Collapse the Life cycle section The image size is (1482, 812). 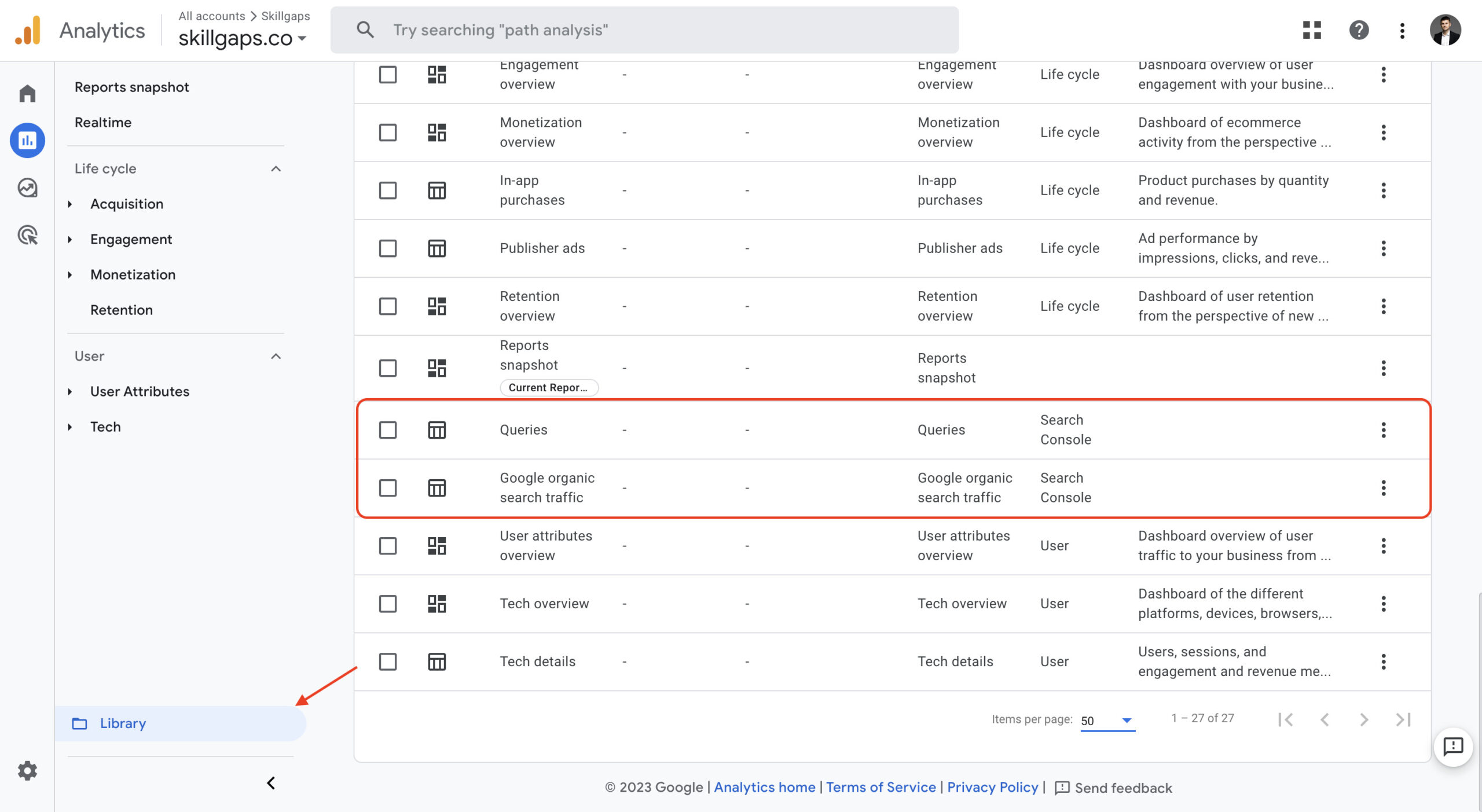[x=276, y=169]
